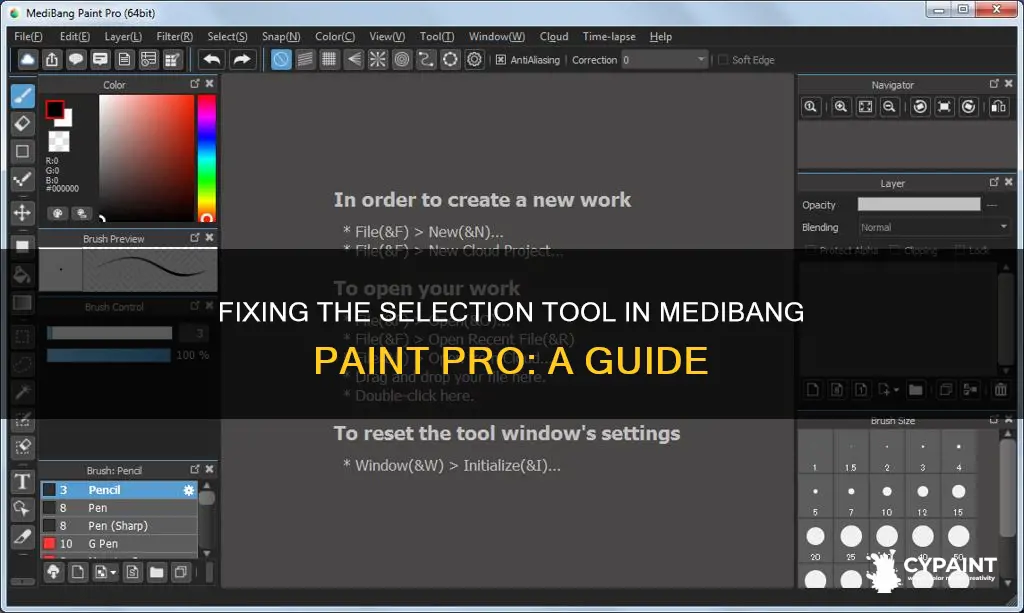This screenshot has height=613, width=1024.
Task: Float the Brush Preview panel
Action: [195, 238]
